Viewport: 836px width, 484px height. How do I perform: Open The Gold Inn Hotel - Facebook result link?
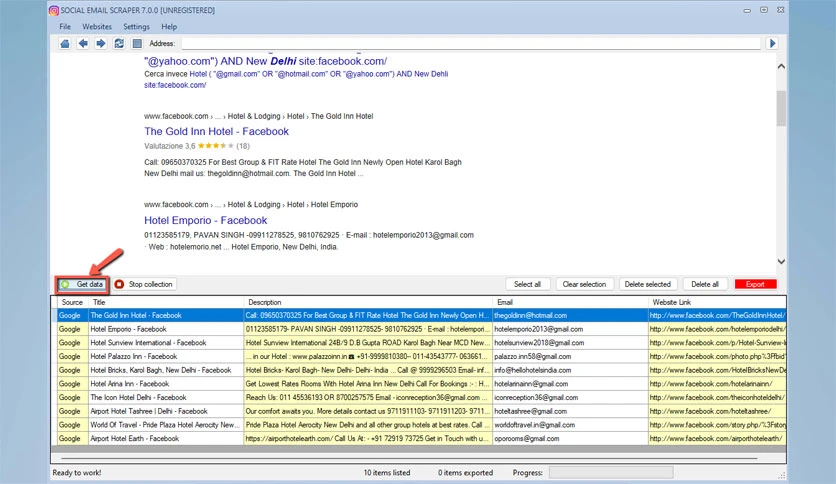[x=216, y=131]
